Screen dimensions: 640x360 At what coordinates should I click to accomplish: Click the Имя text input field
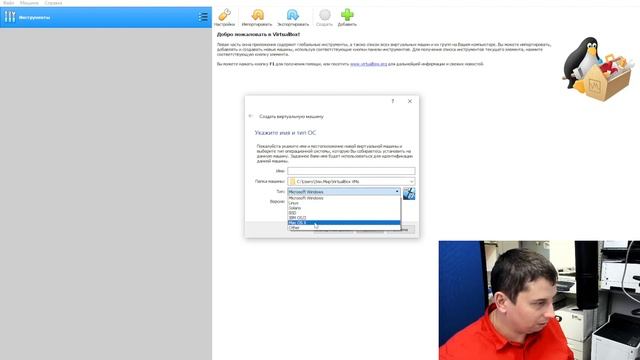(351, 171)
